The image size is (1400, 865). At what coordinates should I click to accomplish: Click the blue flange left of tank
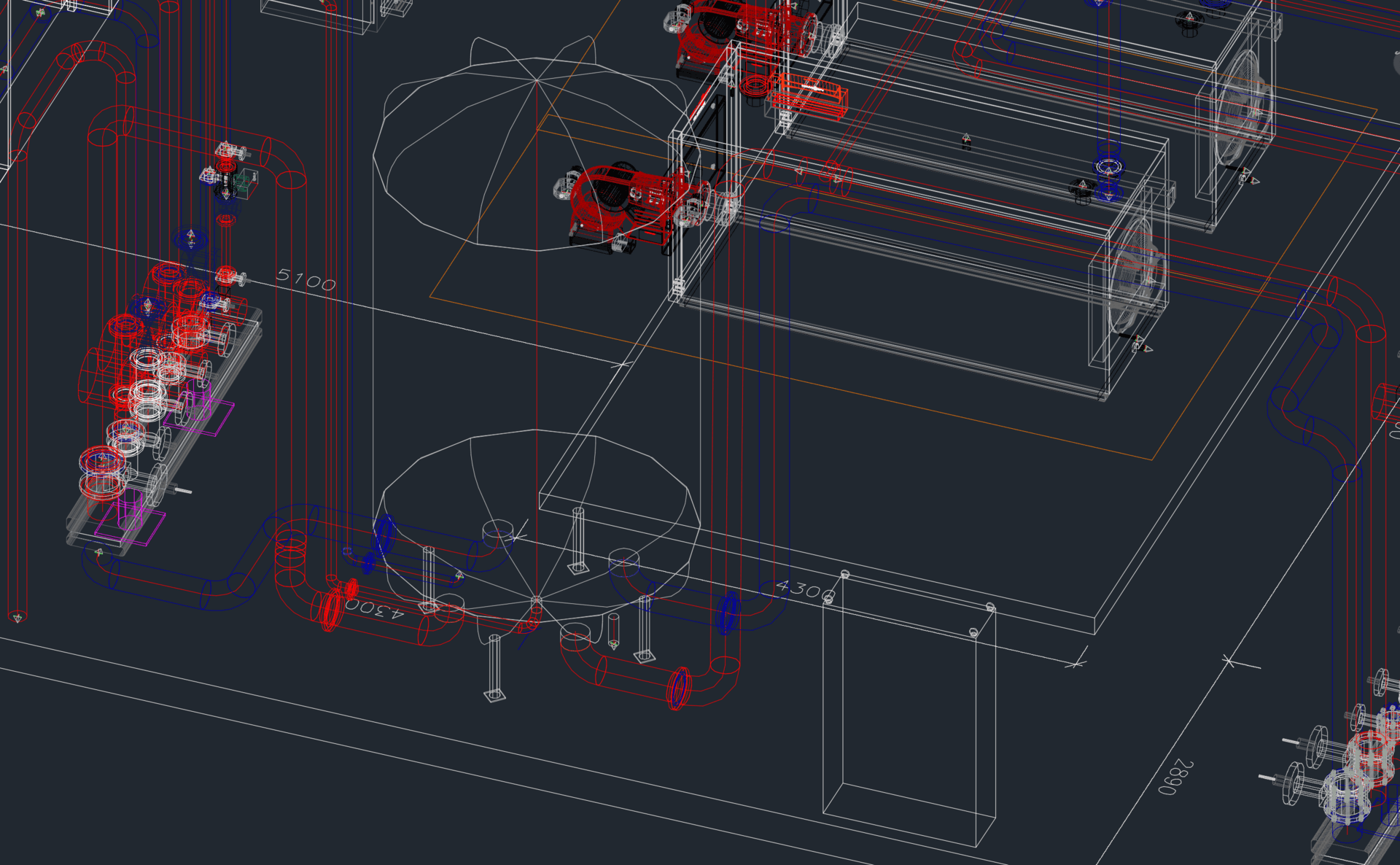(x=384, y=535)
